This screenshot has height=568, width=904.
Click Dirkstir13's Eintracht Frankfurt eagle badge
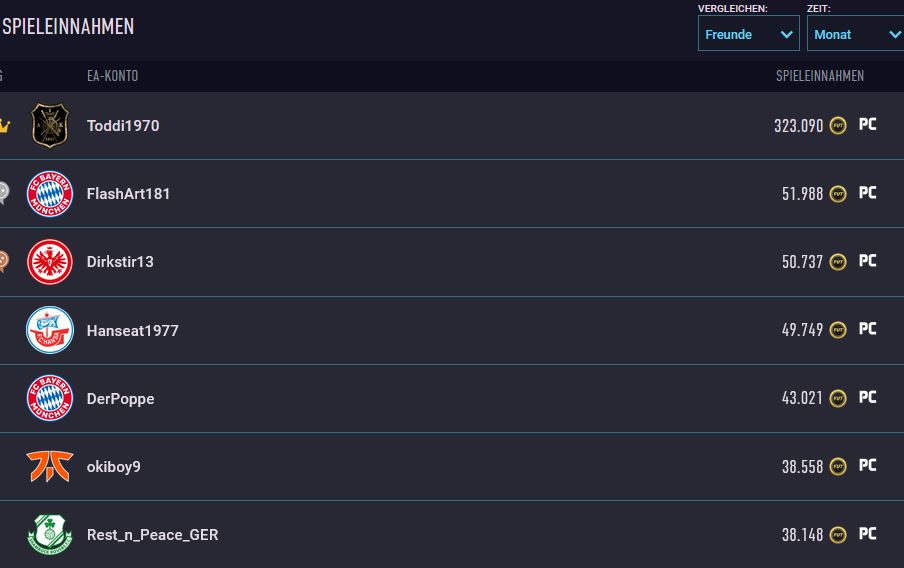(50, 262)
